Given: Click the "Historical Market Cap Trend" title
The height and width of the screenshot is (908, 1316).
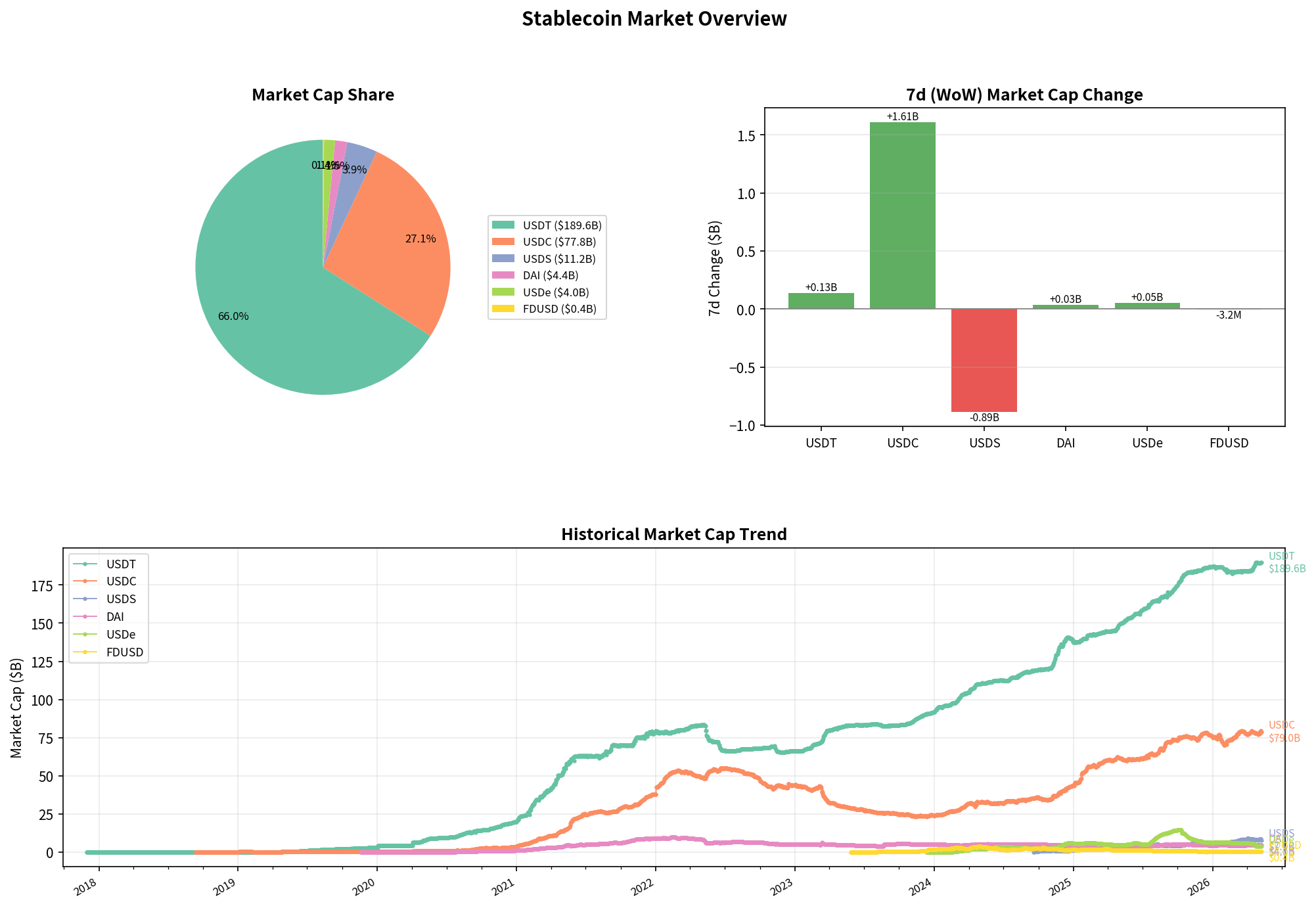Looking at the screenshot, I should (x=673, y=535).
